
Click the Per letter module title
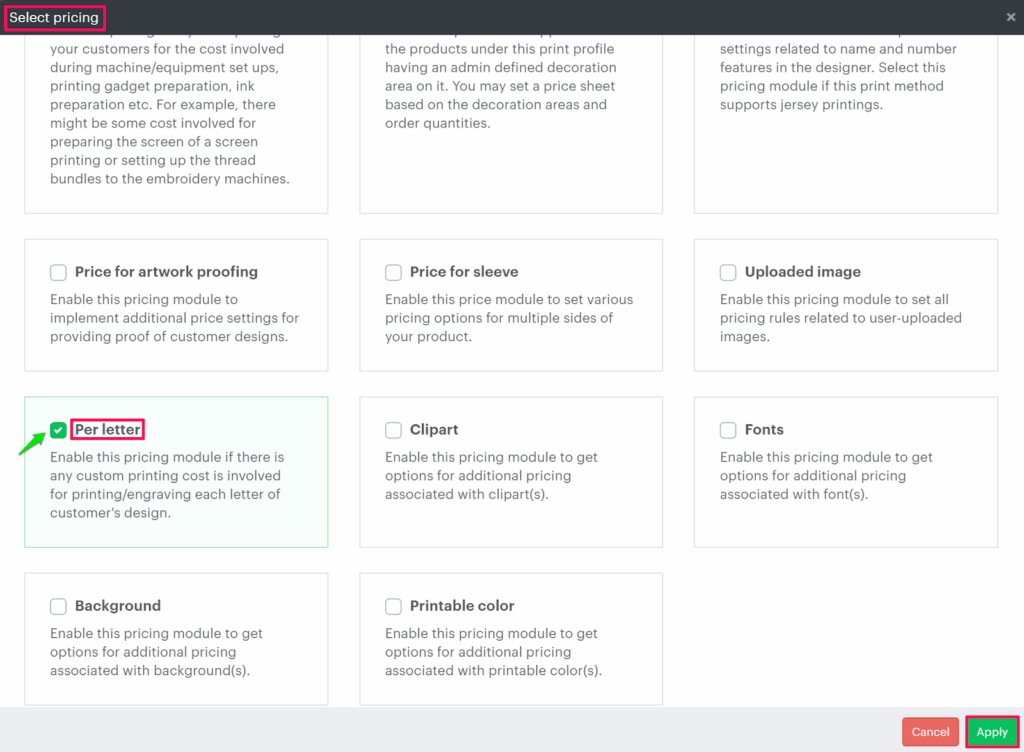(108, 430)
